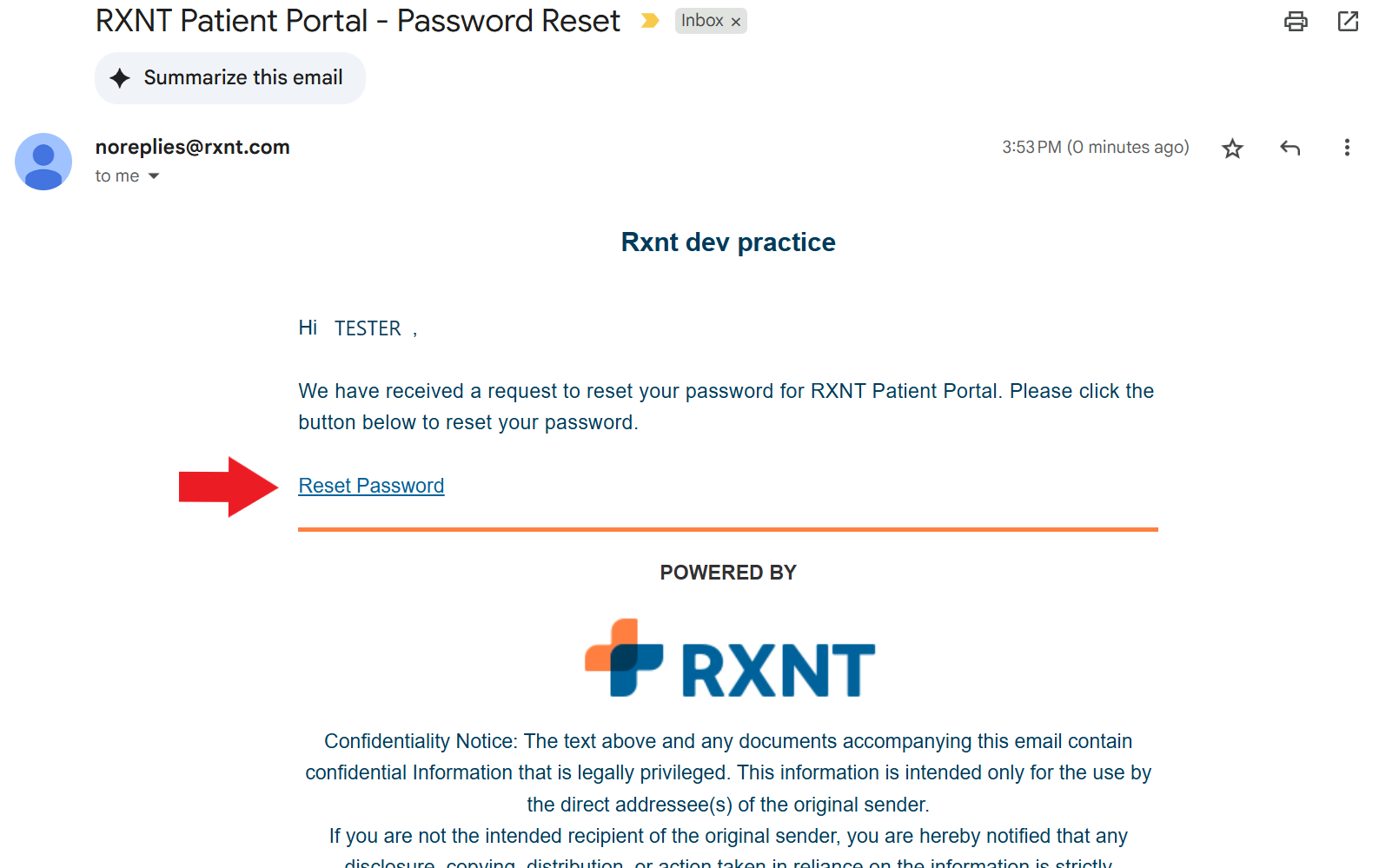Click the Confidentiality Notice paragraph
The image size is (1379, 868).
(x=728, y=772)
